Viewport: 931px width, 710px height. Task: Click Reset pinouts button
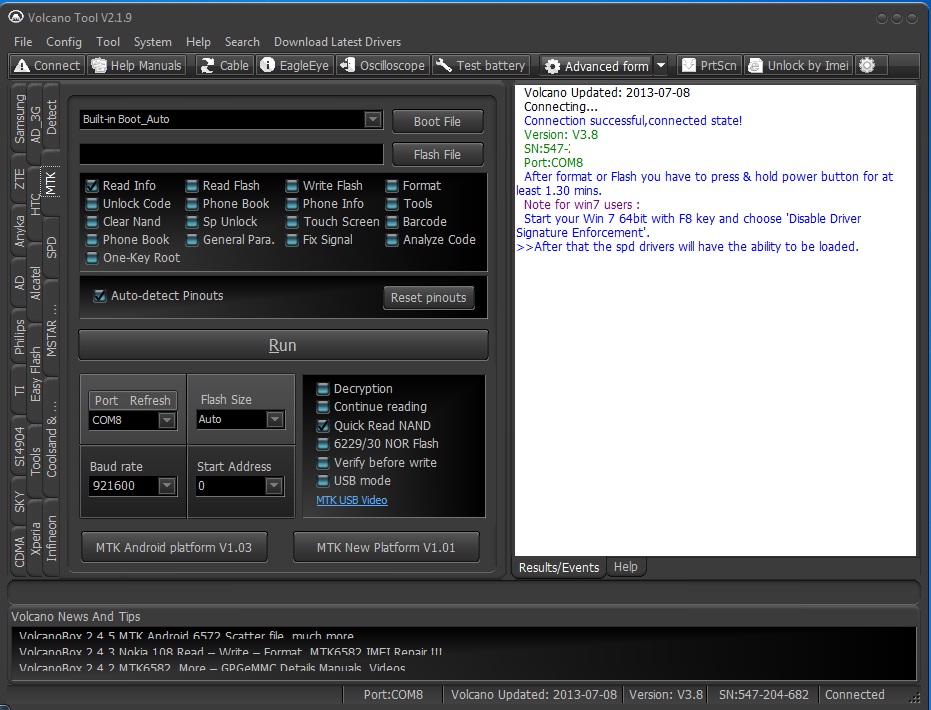point(429,297)
